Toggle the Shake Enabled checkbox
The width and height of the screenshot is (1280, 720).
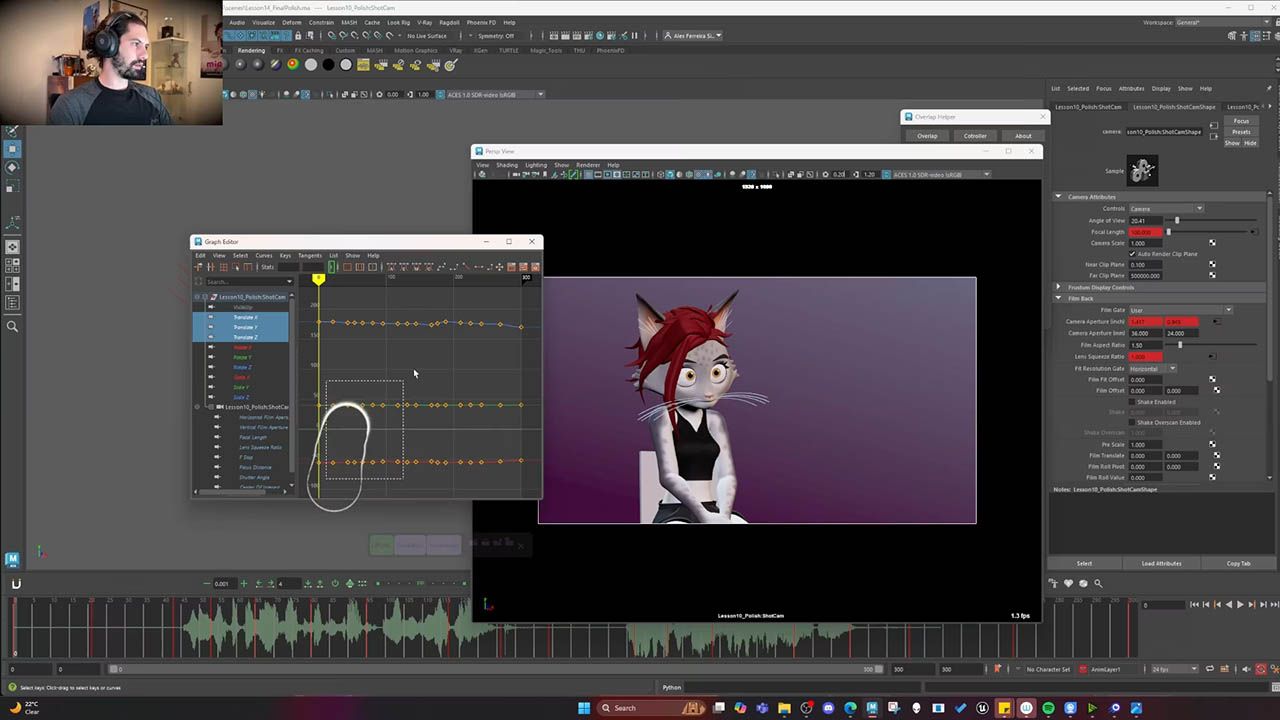pos(1133,402)
